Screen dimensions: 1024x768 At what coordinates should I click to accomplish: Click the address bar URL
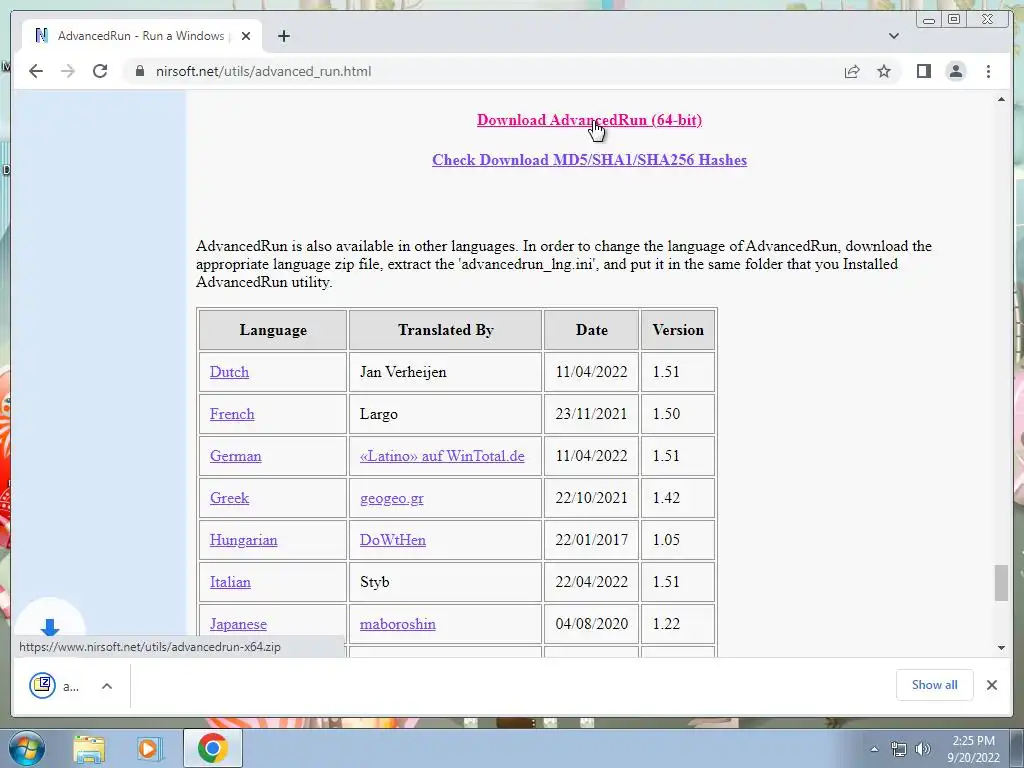pyautogui.click(x=263, y=71)
